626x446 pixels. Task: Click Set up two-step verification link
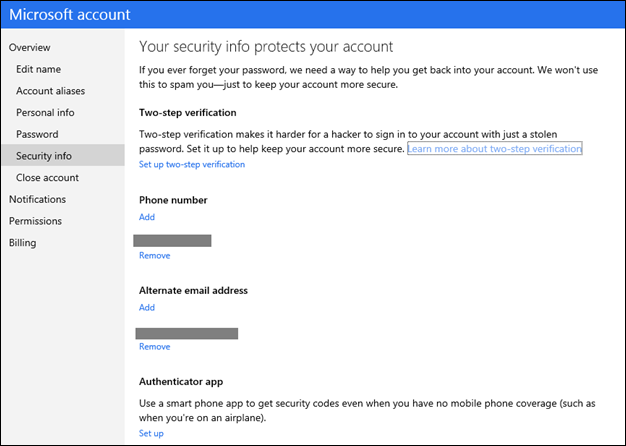(192, 164)
